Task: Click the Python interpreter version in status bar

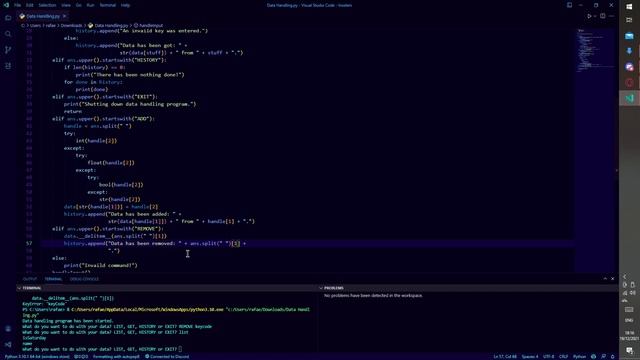Action: 38,357
